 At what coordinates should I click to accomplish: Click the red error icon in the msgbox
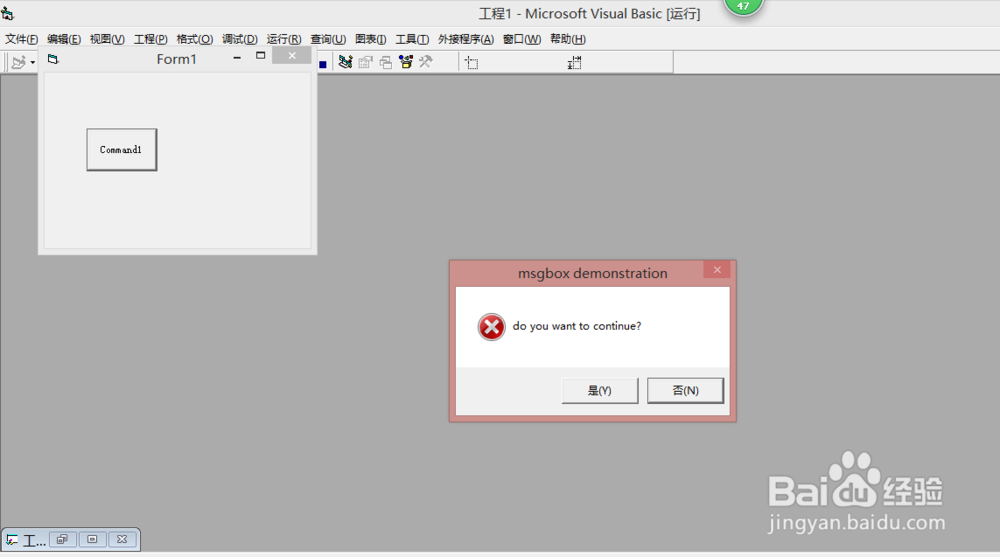point(491,327)
